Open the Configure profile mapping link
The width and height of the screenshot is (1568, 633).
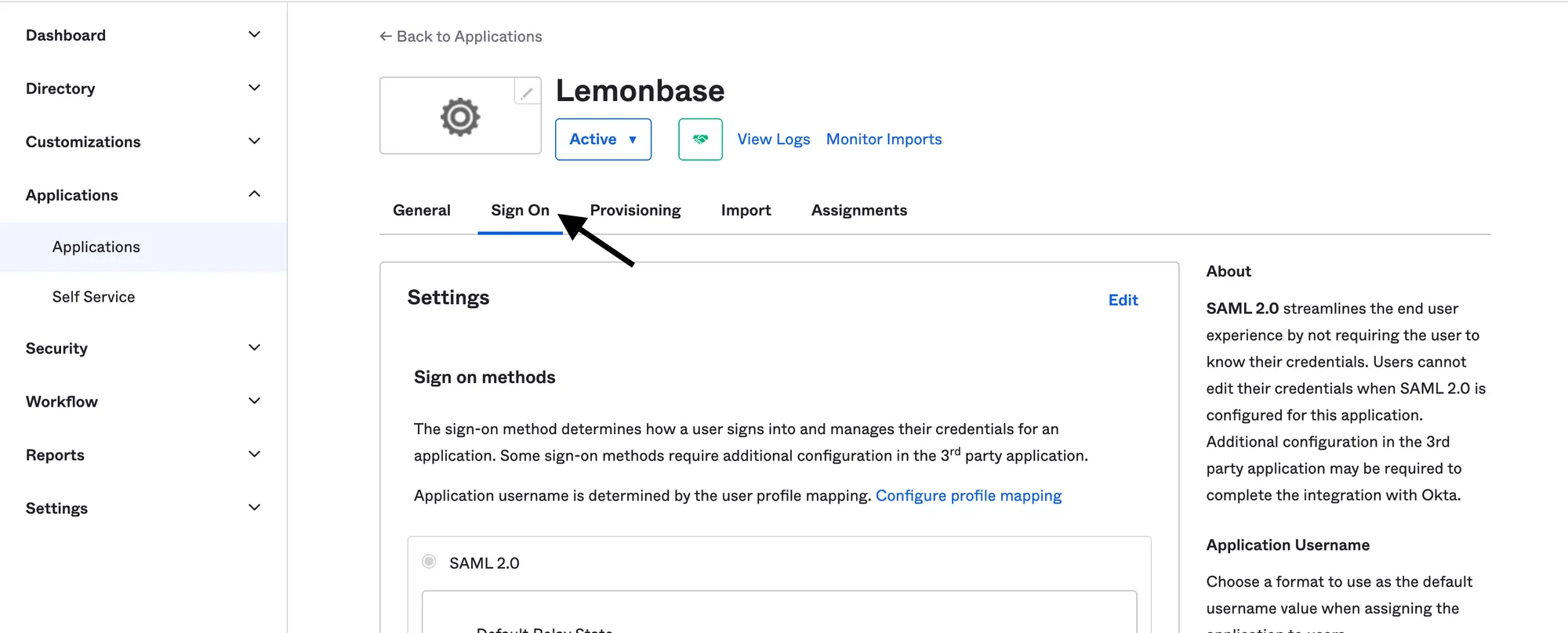pos(968,496)
